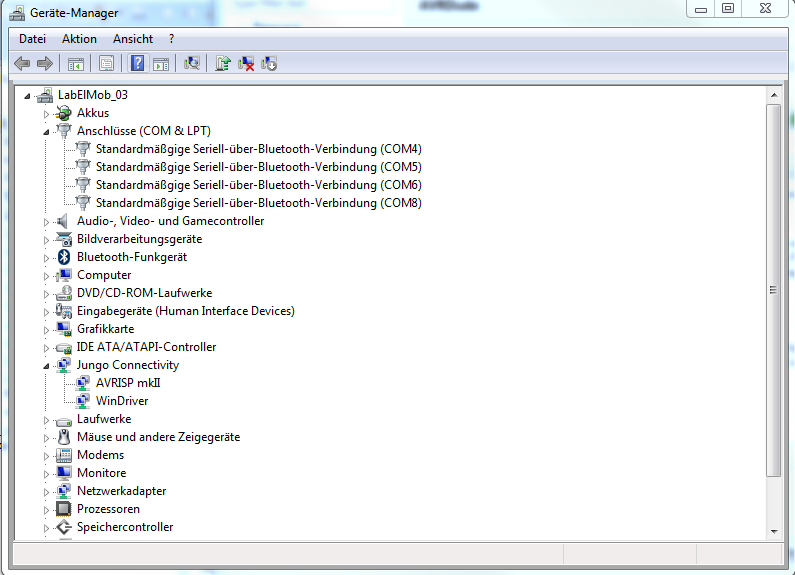Open the Properties toolbar icon
Screen dimensions: 795x575
tap(106, 63)
